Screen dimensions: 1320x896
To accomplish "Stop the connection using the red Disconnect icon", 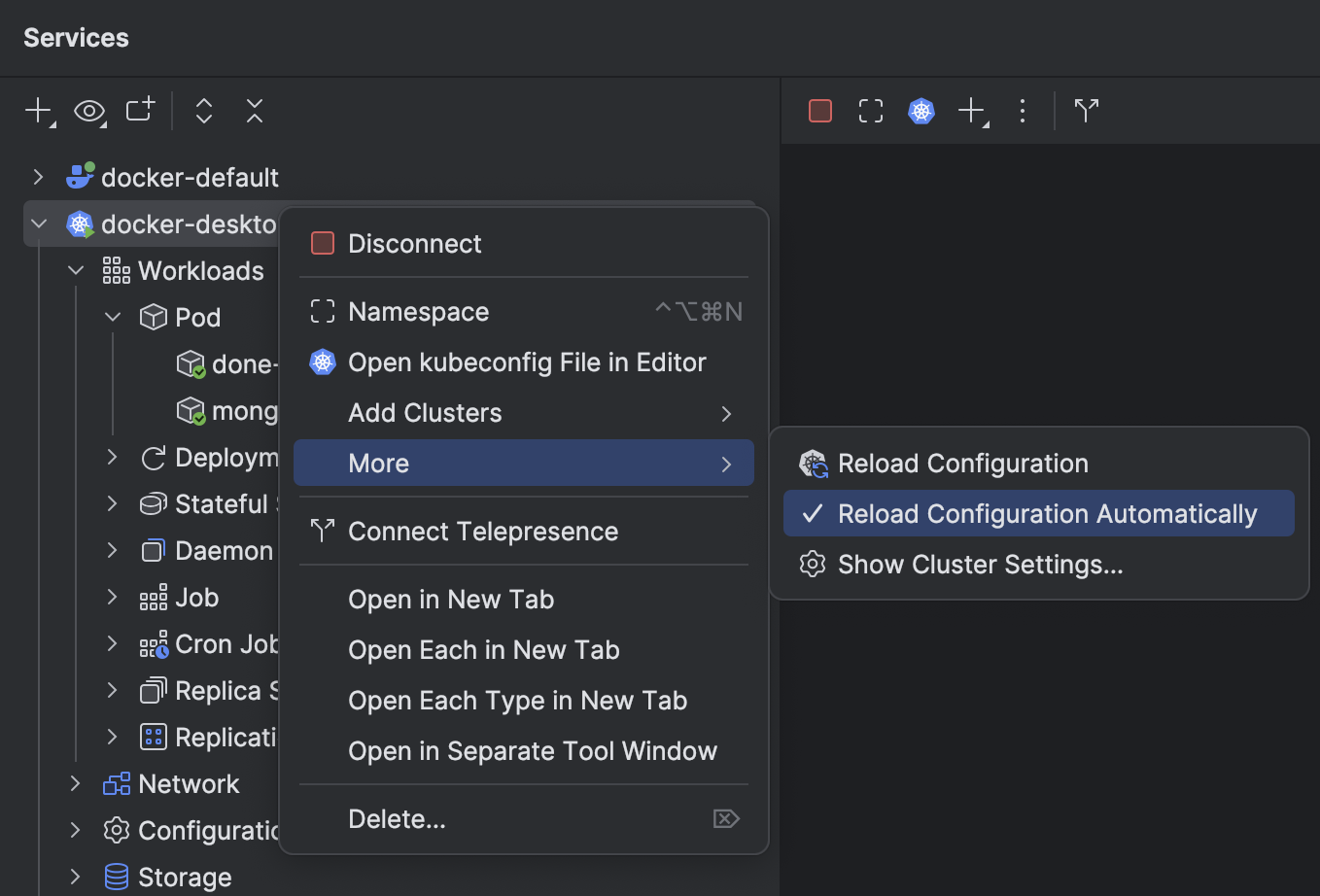I will (x=819, y=111).
